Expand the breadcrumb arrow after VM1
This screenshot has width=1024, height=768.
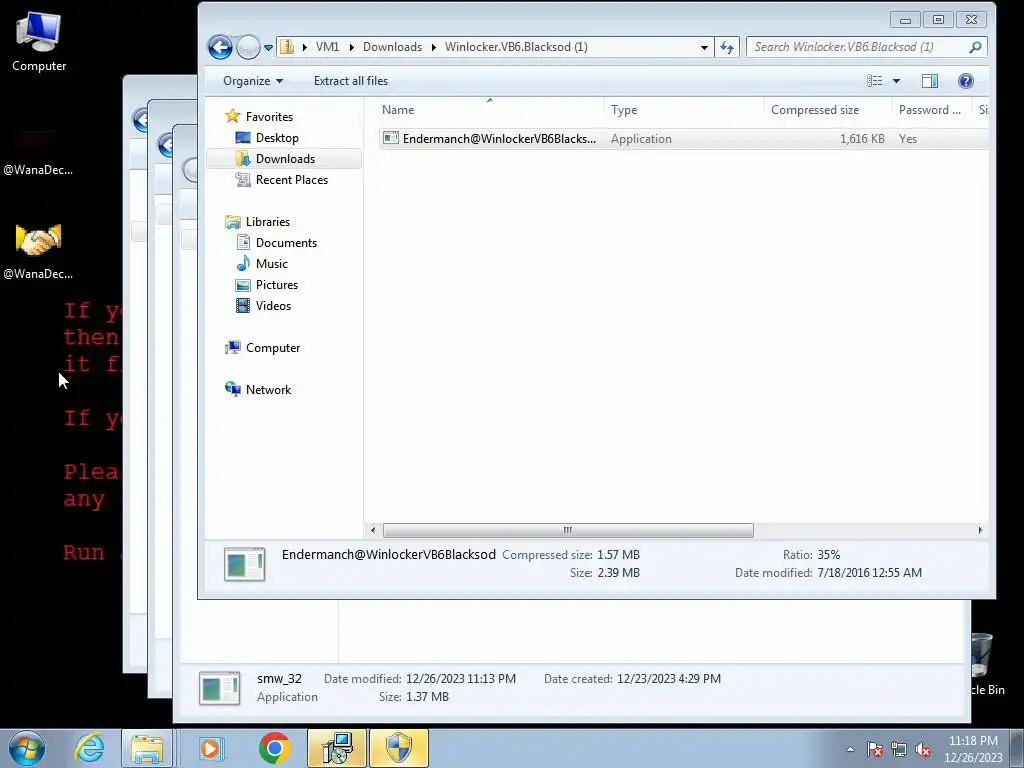pyautogui.click(x=351, y=47)
